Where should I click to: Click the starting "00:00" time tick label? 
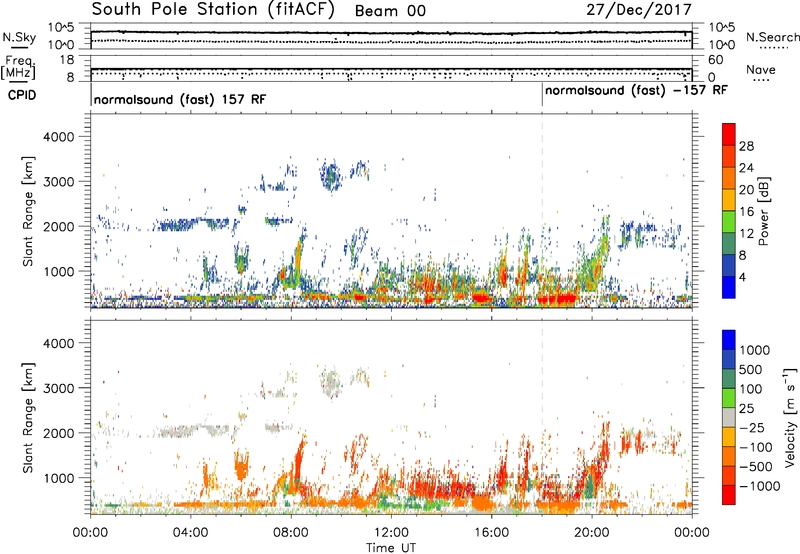[90, 533]
